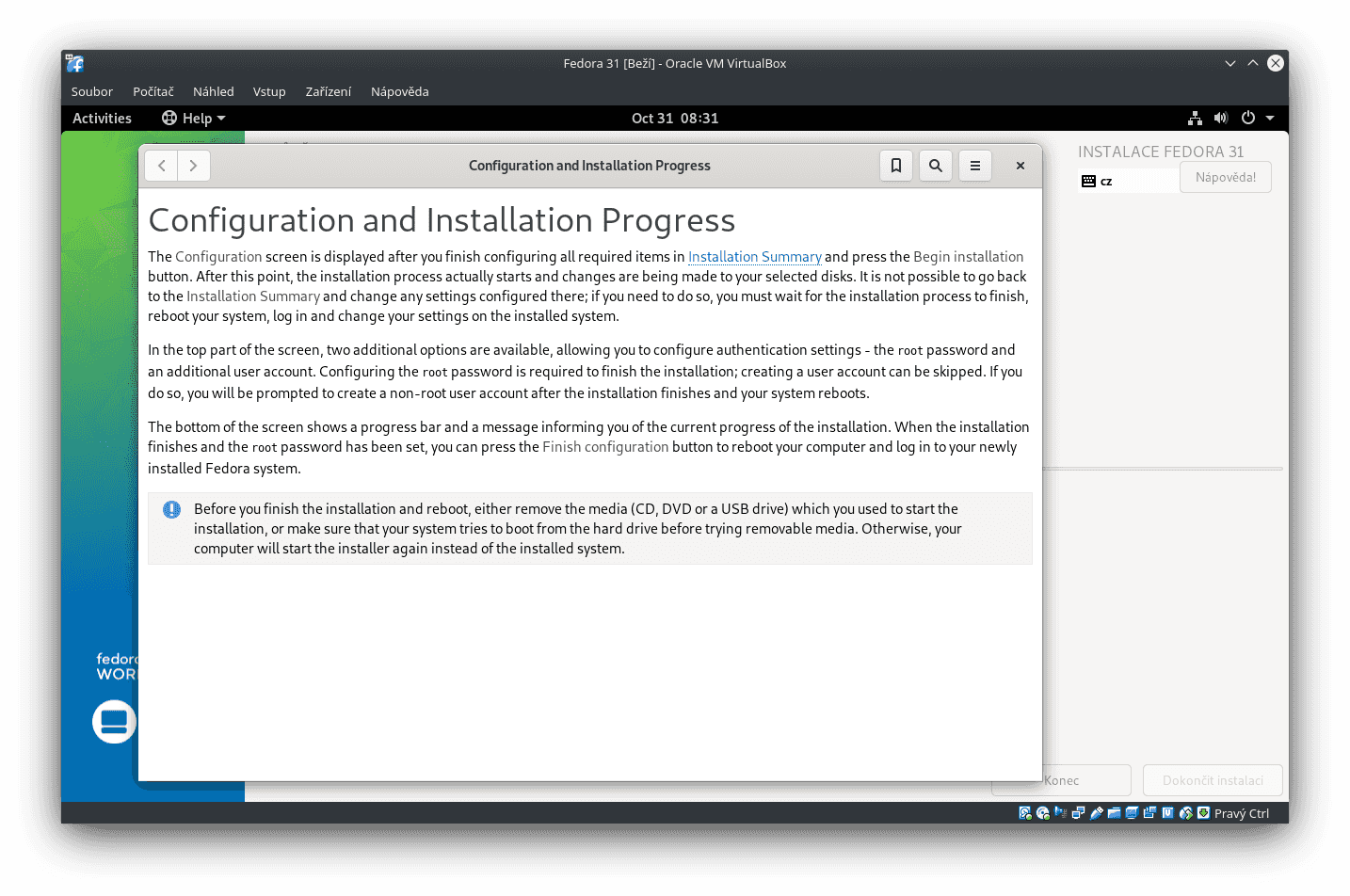Image resolution: width=1350 pixels, height=896 pixels.
Task: Click the bookmarks icon in the help window
Action: click(x=895, y=165)
